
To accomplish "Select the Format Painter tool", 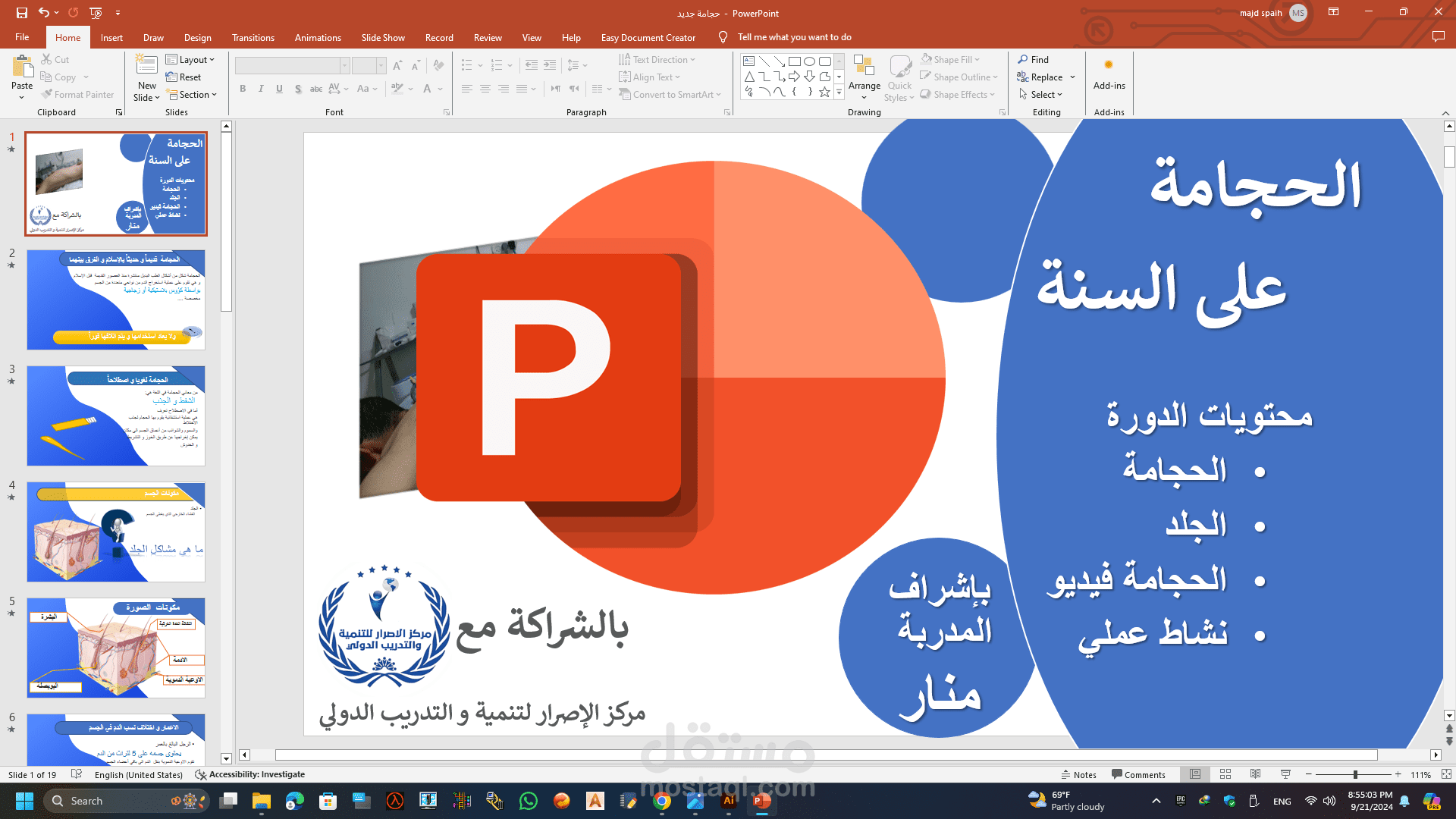I will click(78, 94).
